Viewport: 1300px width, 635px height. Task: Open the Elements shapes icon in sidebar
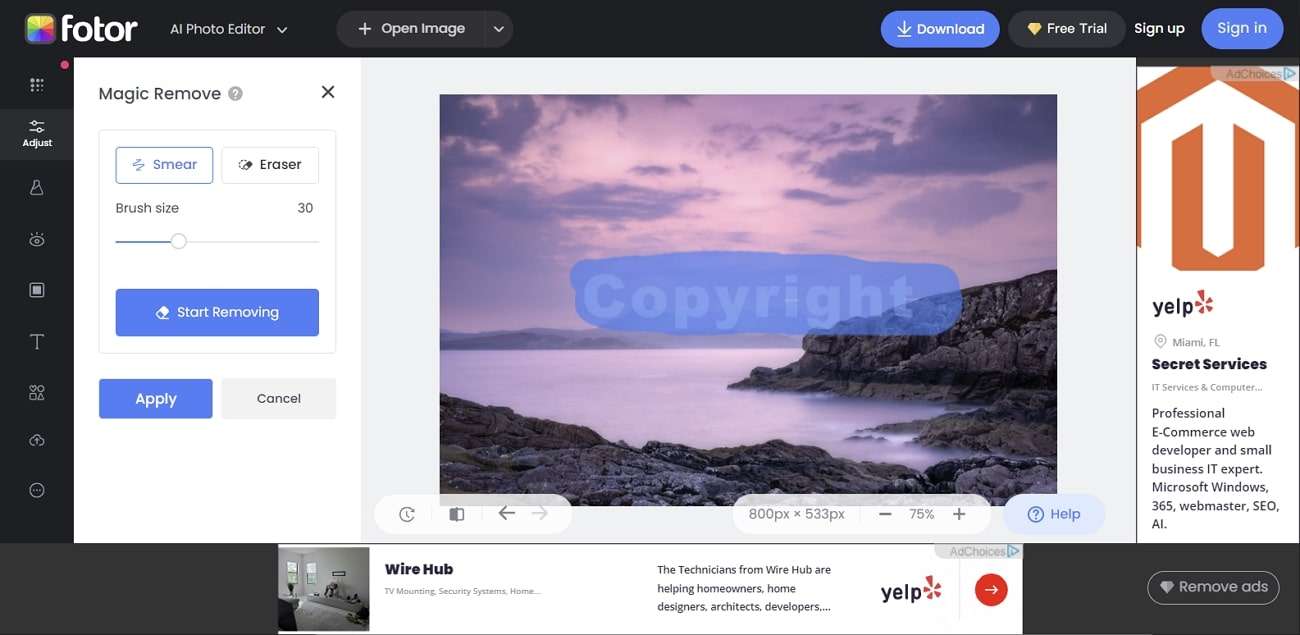(37, 392)
